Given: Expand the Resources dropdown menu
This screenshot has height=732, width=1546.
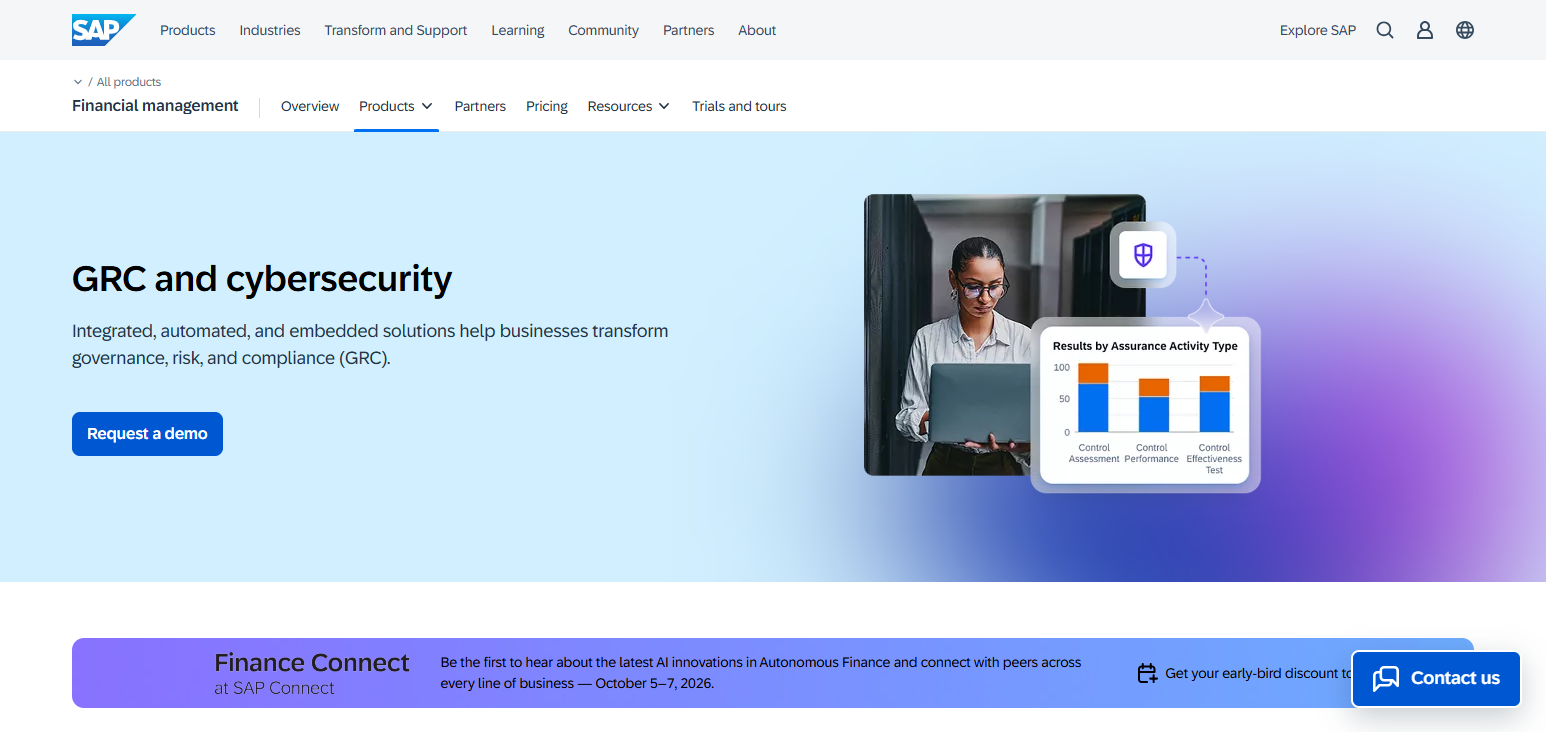Looking at the screenshot, I should point(628,106).
